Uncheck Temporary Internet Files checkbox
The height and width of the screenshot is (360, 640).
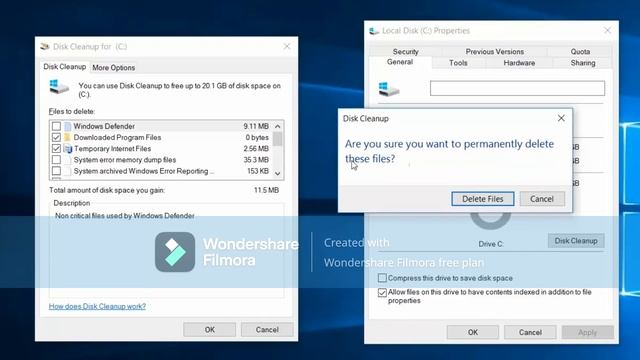[x=56, y=149]
